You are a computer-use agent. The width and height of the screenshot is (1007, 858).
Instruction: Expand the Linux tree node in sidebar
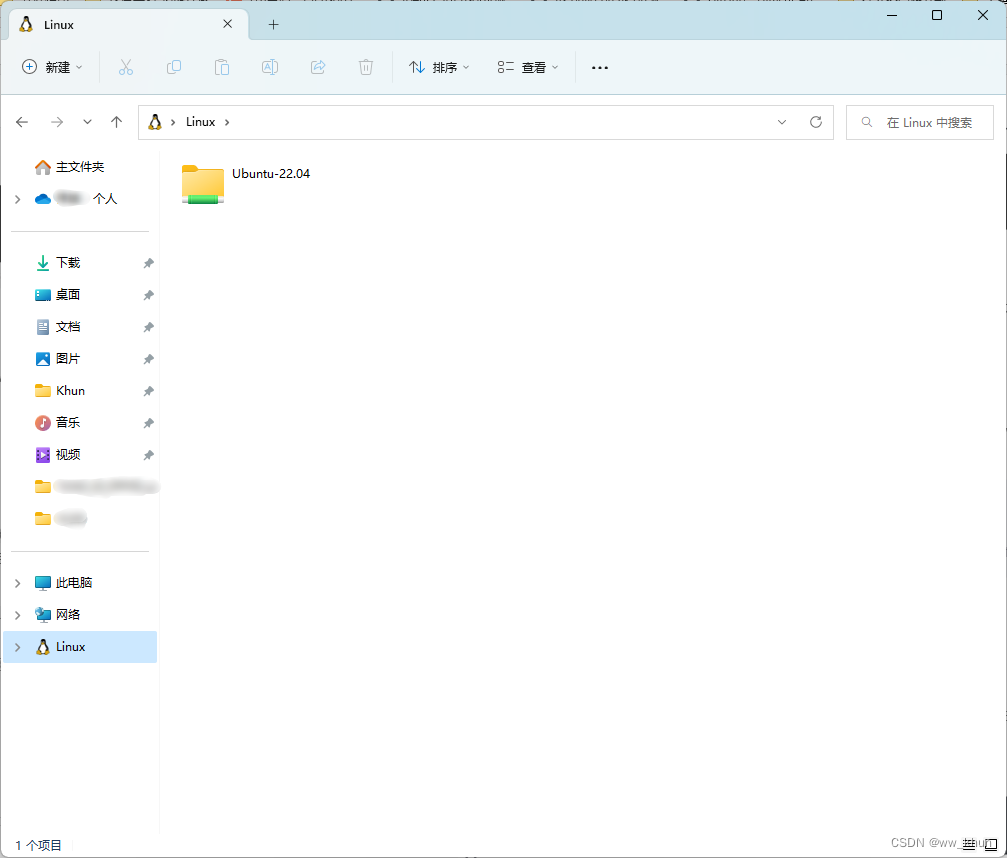[18, 647]
